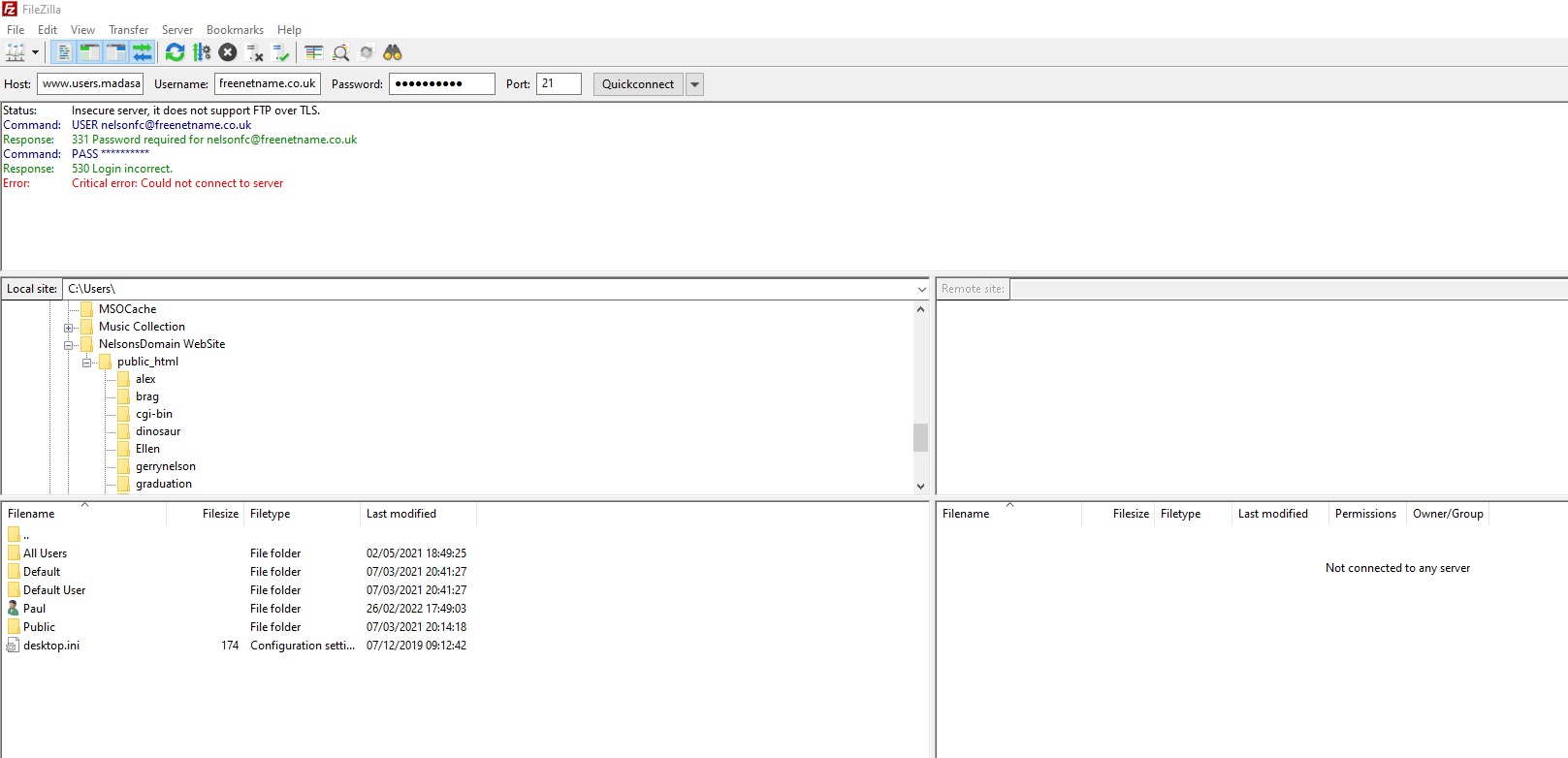Image resolution: width=1568 pixels, height=758 pixels.
Task: Toggle the message log display
Action: 63,52
